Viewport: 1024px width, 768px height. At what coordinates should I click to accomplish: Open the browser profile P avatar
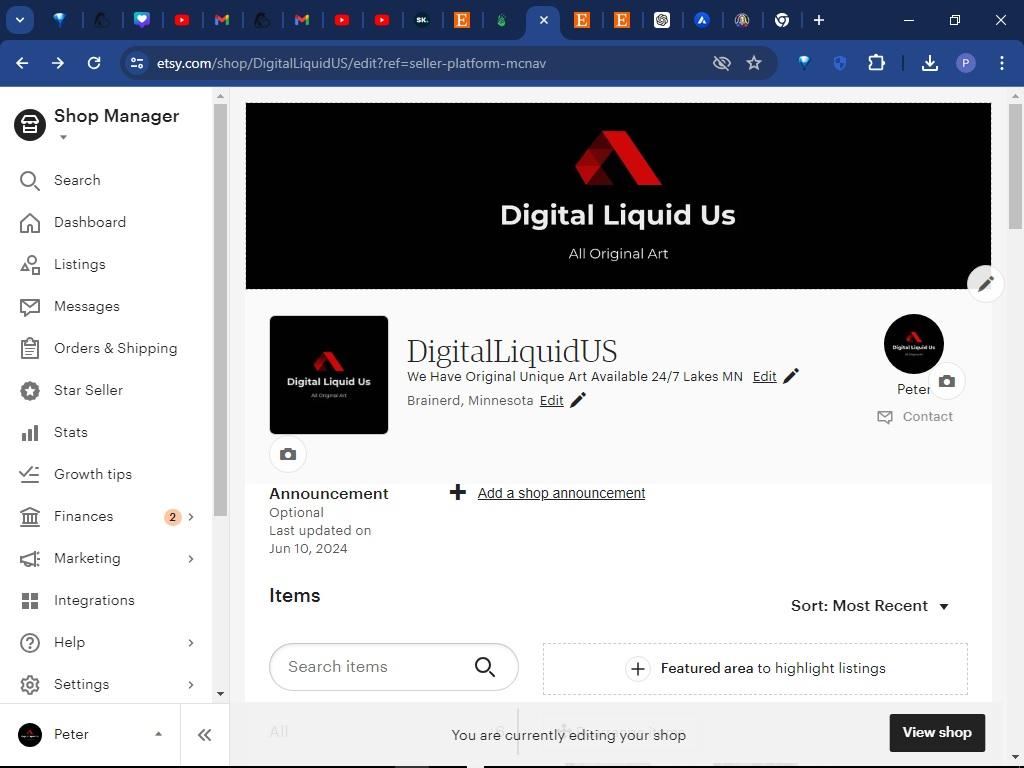tap(965, 63)
